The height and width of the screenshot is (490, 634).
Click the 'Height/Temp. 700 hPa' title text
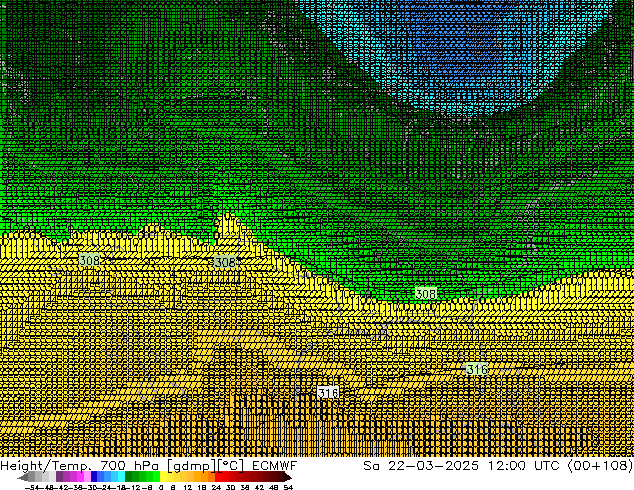[80, 466]
